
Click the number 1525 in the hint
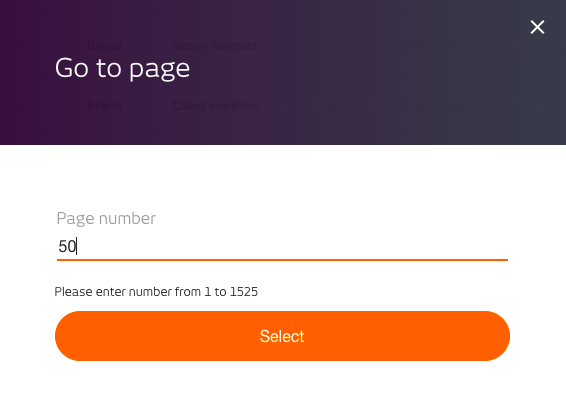coord(244,292)
